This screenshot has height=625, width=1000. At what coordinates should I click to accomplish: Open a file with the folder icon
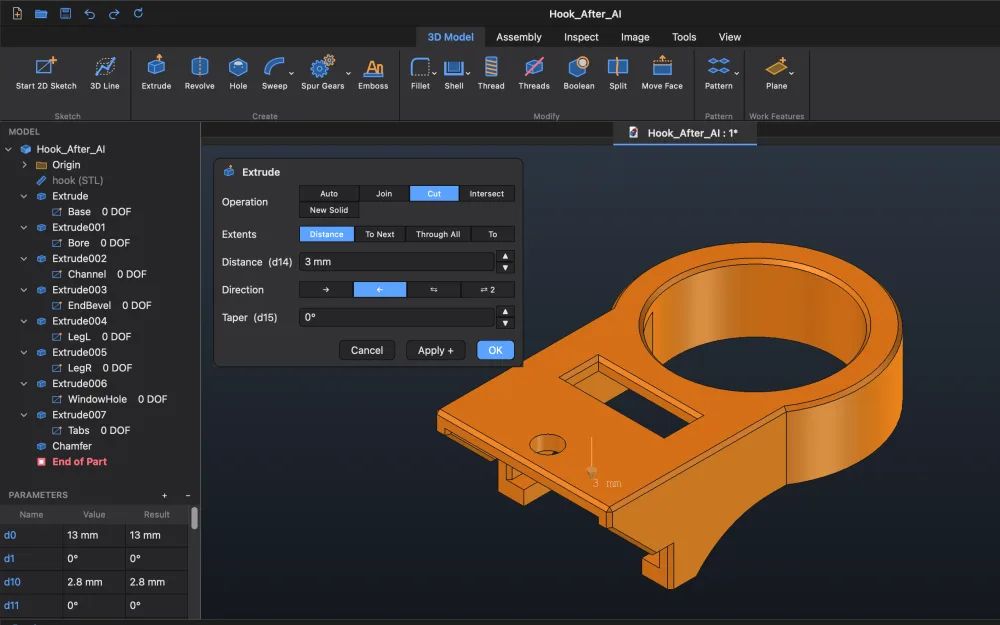click(x=41, y=13)
